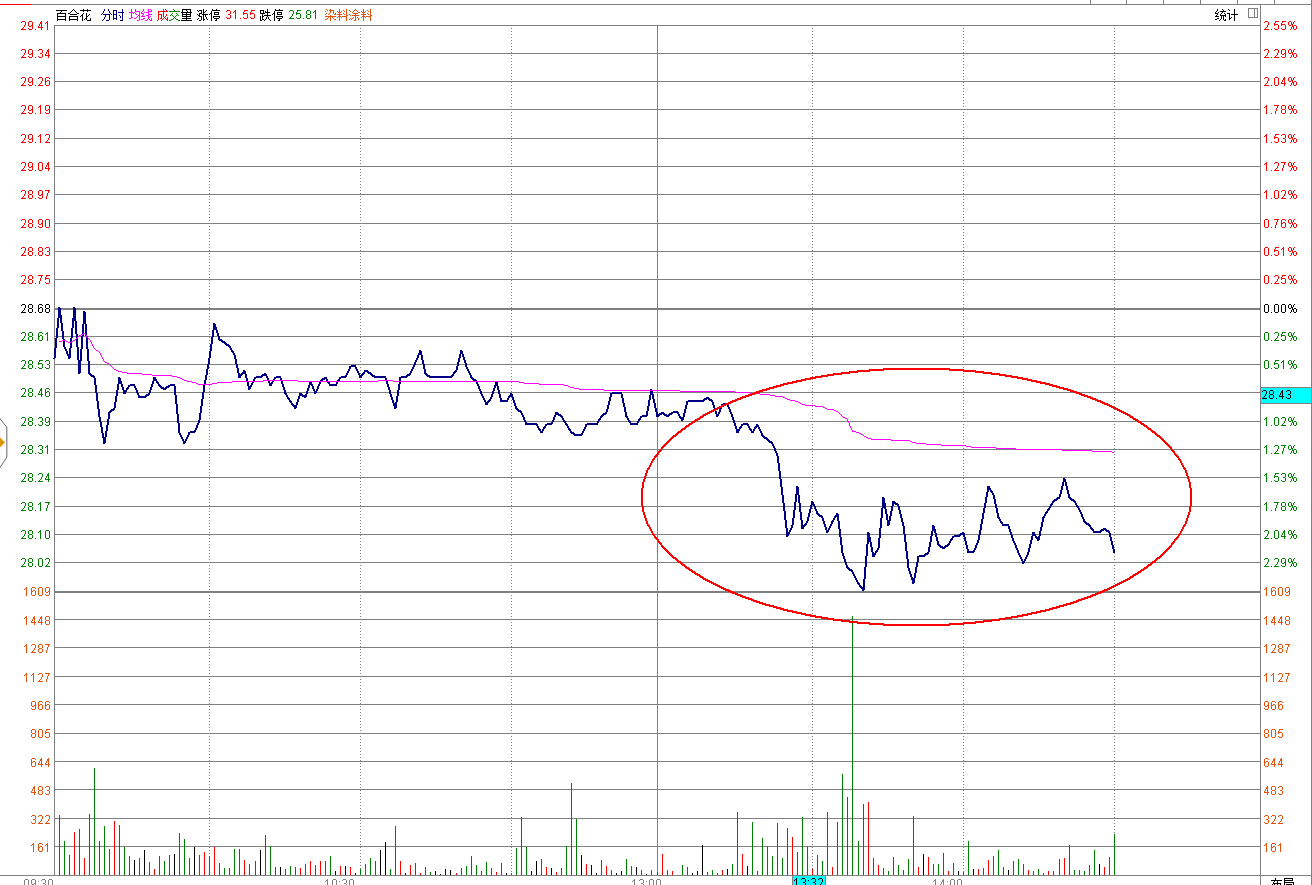Open the 统计 statistics button

click(x=1226, y=15)
